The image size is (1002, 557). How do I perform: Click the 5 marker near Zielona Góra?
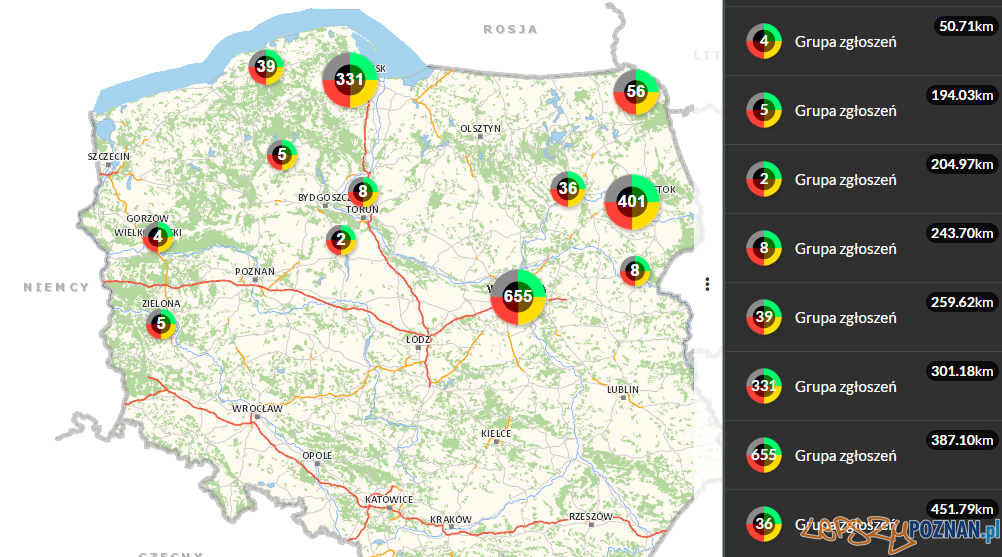point(161,324)
